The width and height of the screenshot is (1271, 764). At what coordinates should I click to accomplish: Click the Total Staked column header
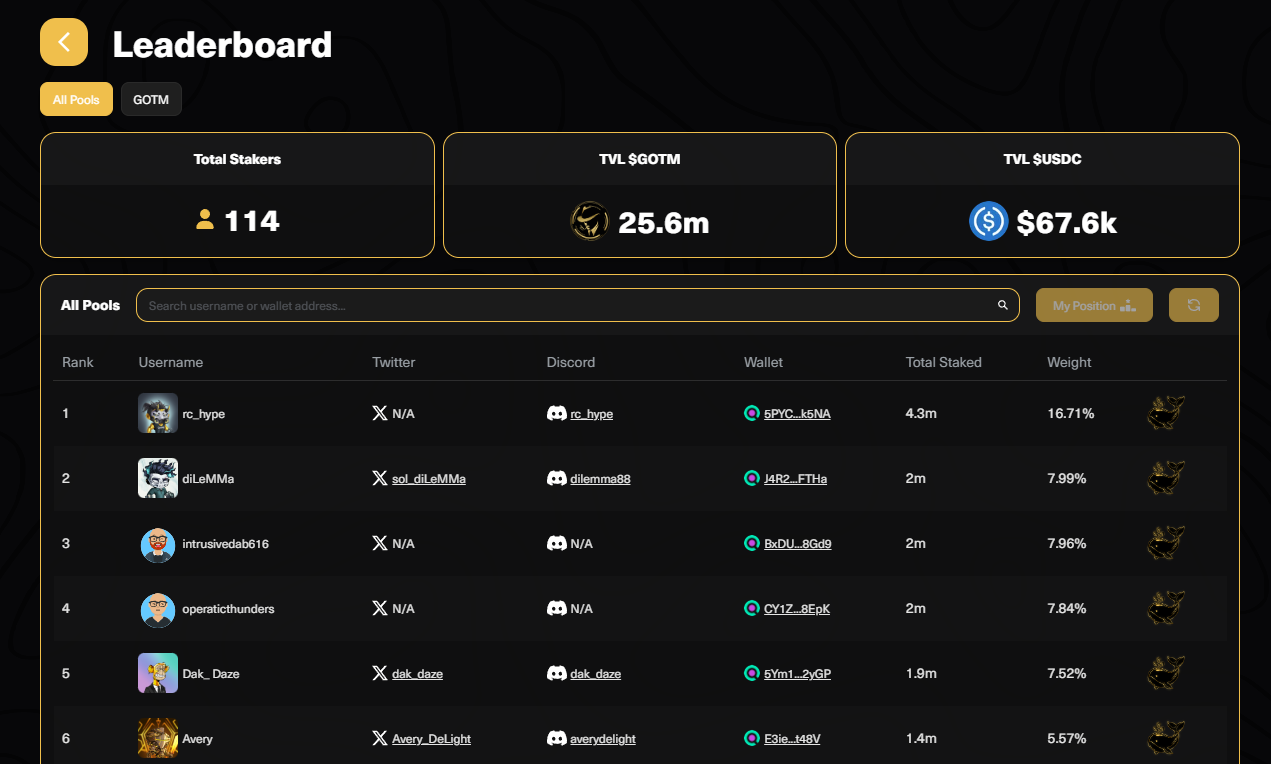943,362
